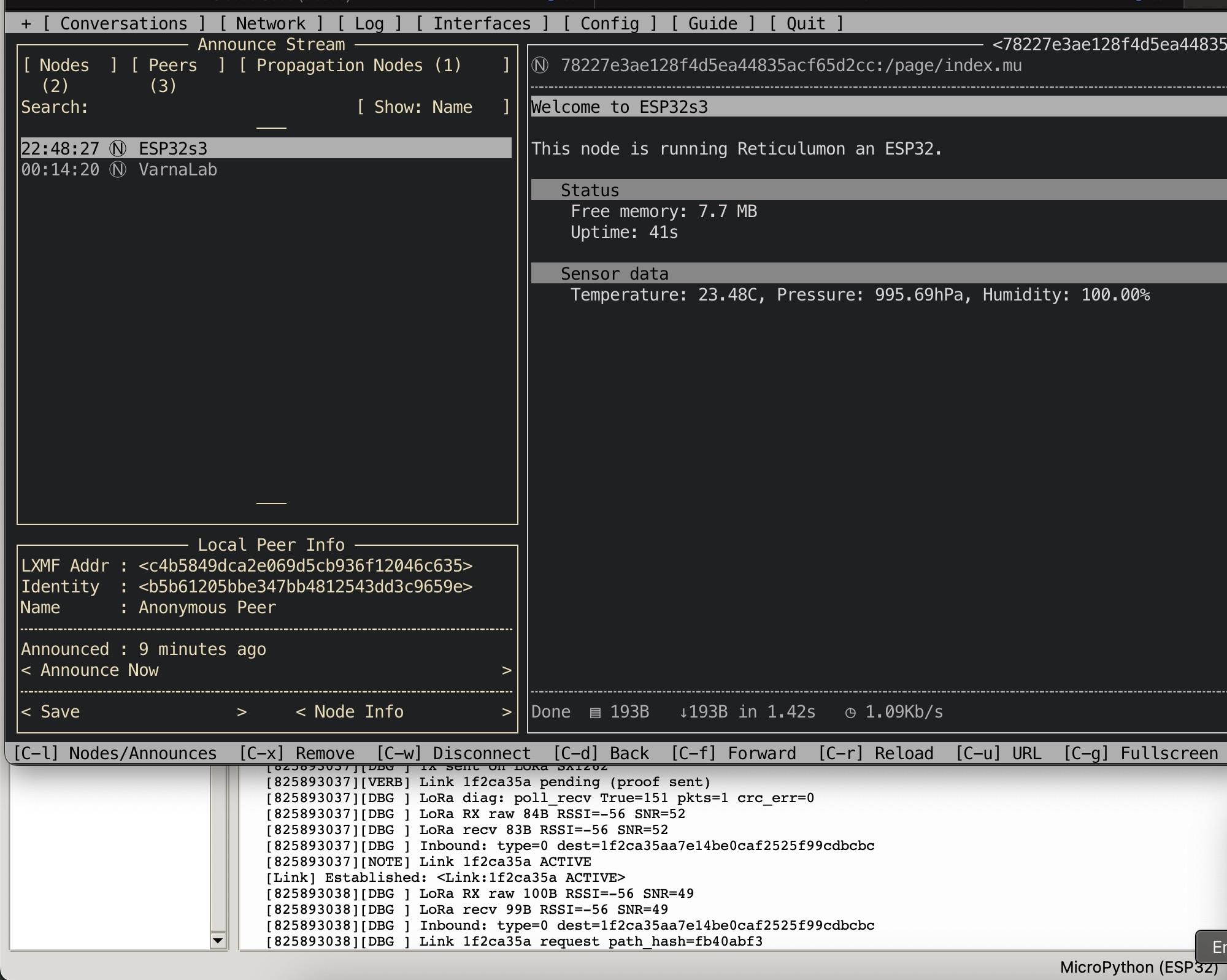Screen dimensions: 1227x980
Task: Click the clock speed icon in status bar
Action: 850,712
